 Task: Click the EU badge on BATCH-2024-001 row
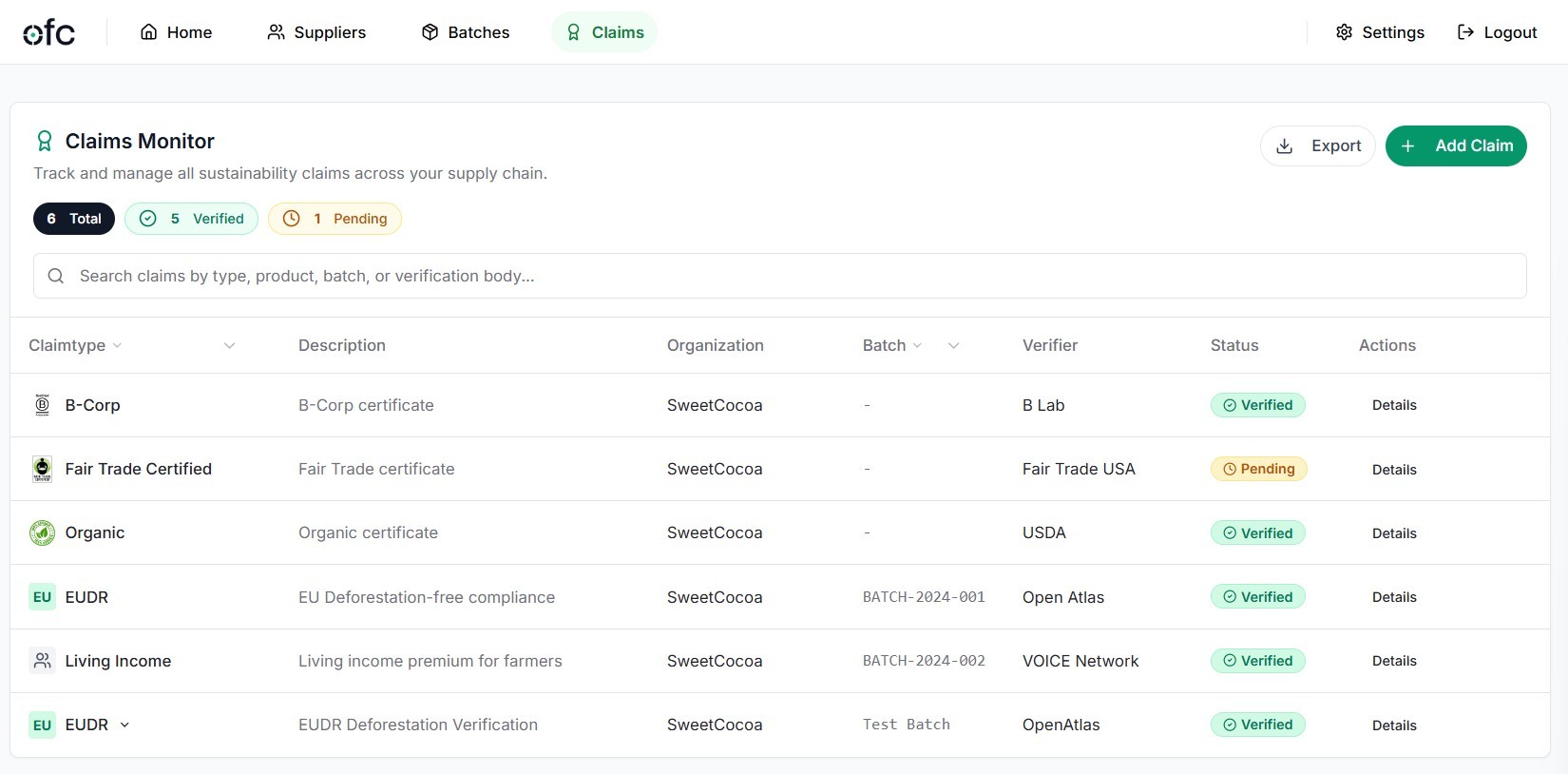pos(42,597)
